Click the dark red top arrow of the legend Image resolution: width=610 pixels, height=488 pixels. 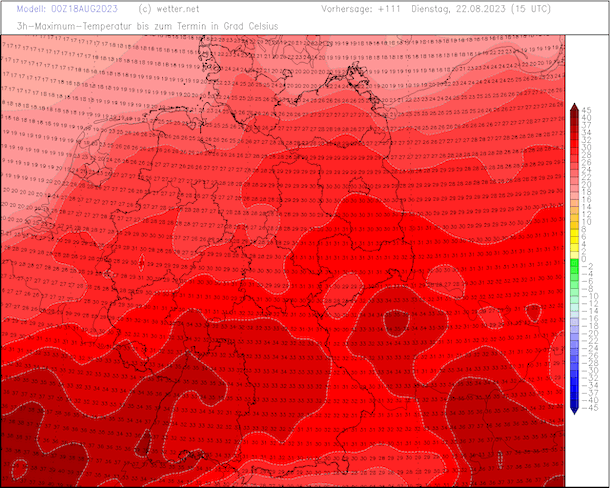pos(574,107)
